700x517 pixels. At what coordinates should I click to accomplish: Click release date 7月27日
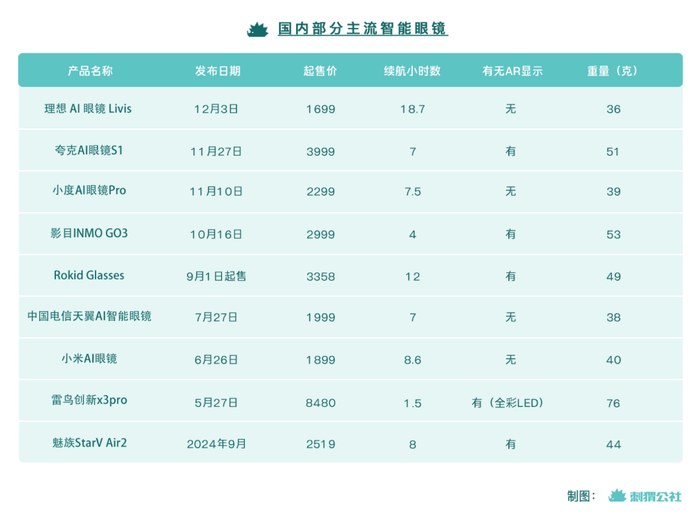216,317
